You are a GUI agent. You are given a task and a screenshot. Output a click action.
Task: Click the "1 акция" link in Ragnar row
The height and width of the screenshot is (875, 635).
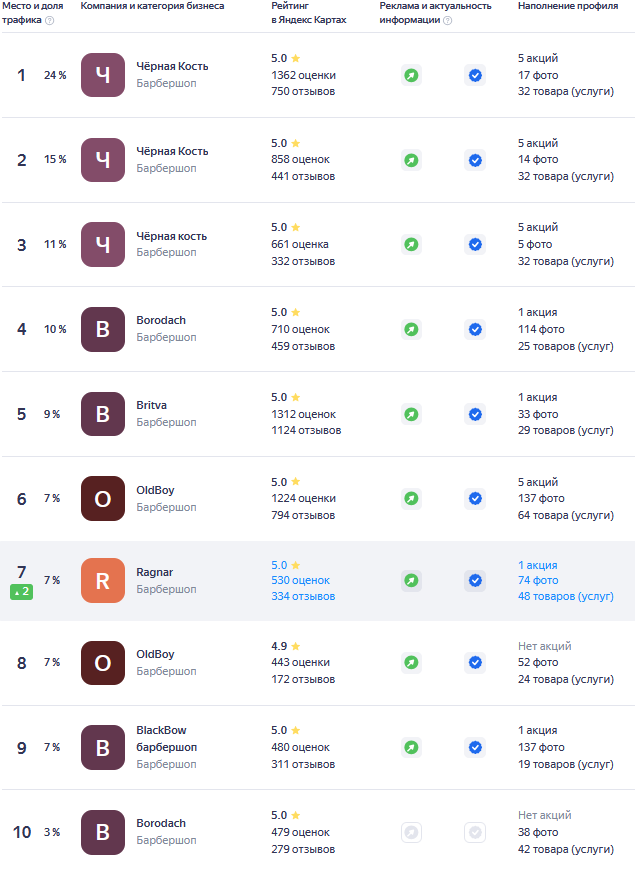(x=538, y=565)
